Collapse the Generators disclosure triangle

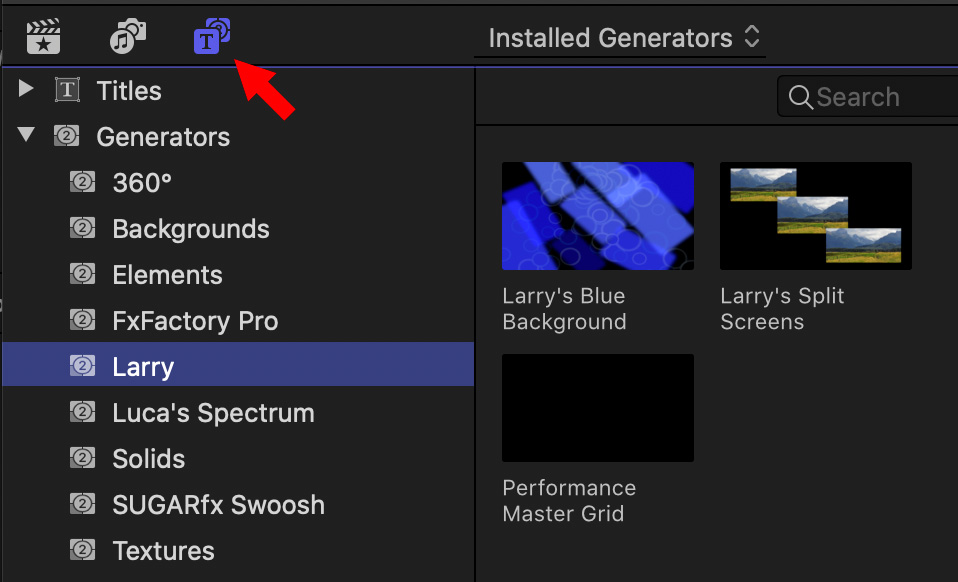coord(26,134)
